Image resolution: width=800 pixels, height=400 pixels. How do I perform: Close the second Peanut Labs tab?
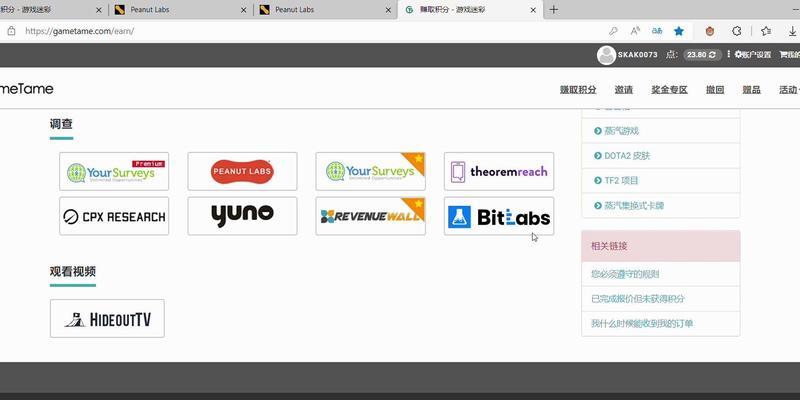[x=388, y=10]
